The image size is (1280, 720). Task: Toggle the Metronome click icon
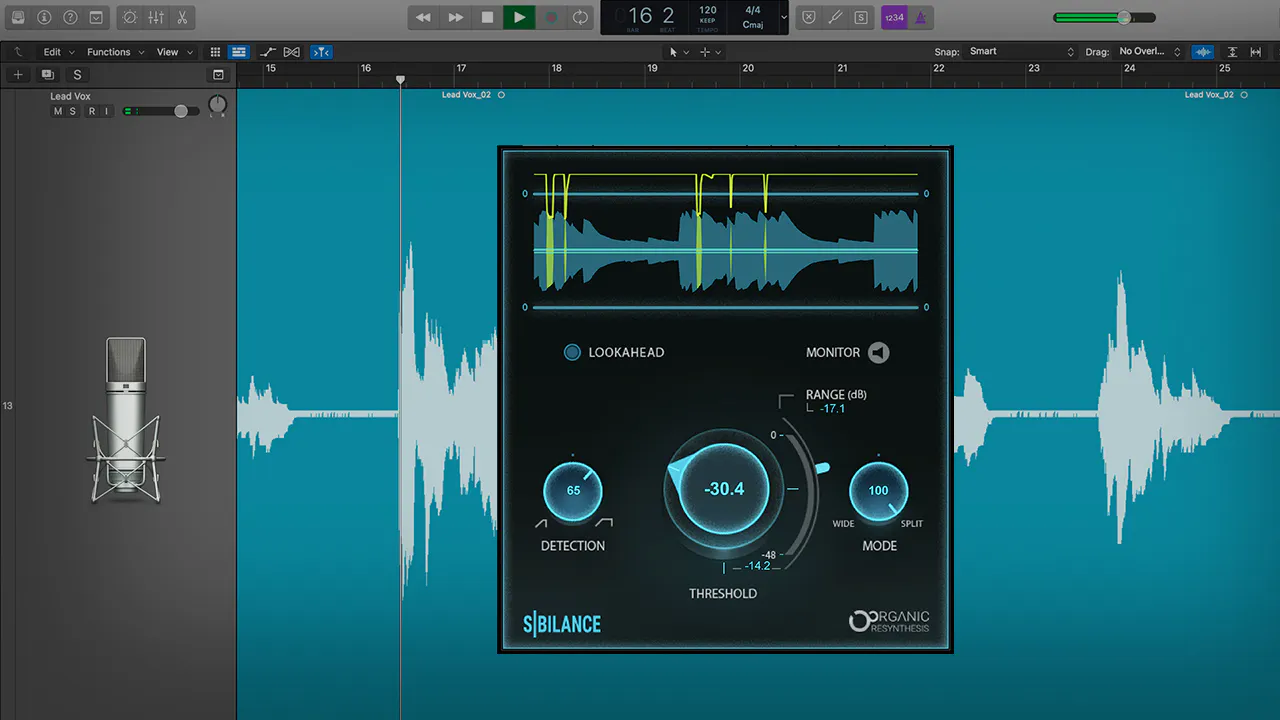(920, 17)
